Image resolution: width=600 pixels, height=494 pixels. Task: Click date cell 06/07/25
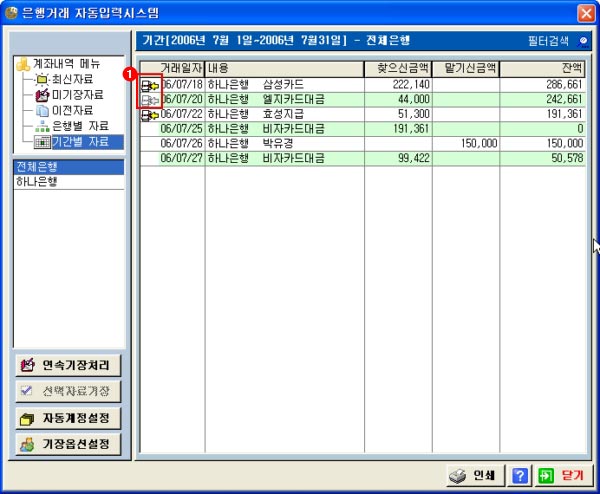pos(181,129)
